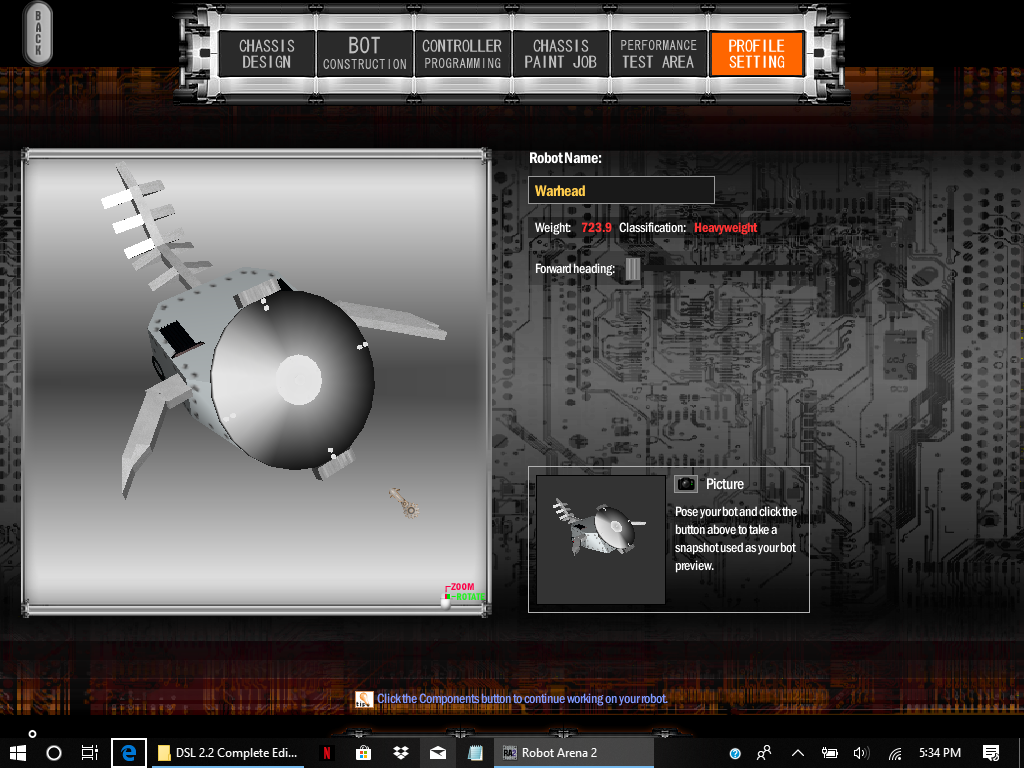Switch to the Chassis Design tab

(267, 54)
